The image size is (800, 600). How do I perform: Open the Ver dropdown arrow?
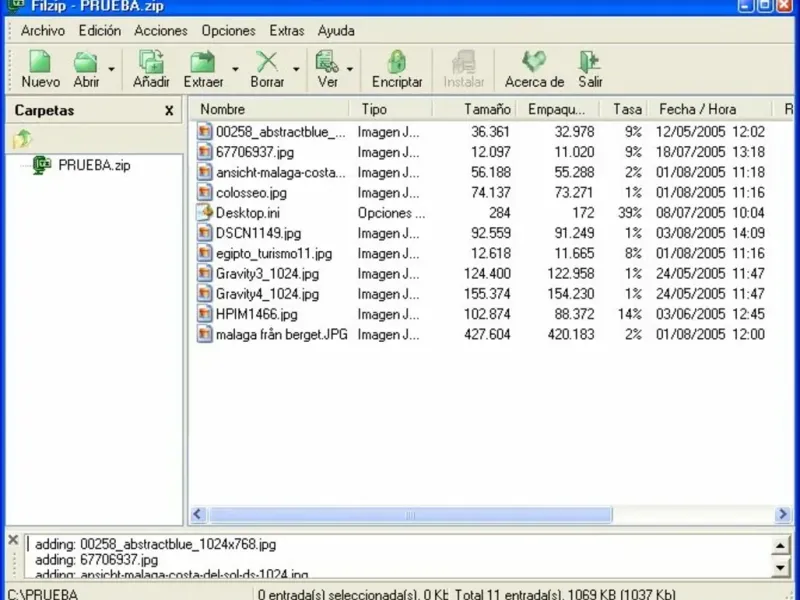350,69
